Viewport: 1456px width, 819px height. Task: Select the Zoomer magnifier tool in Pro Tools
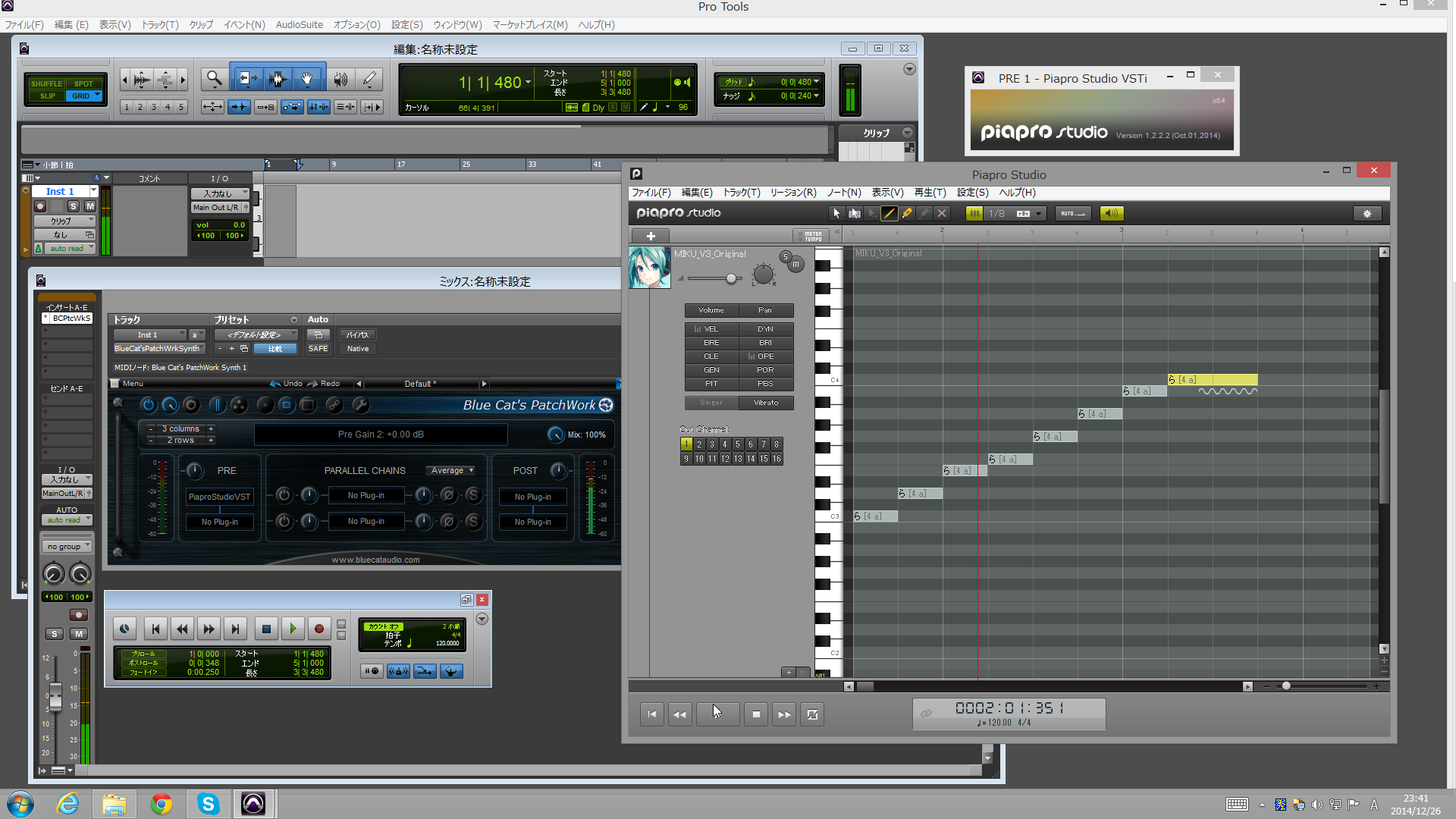click(215, 79)
